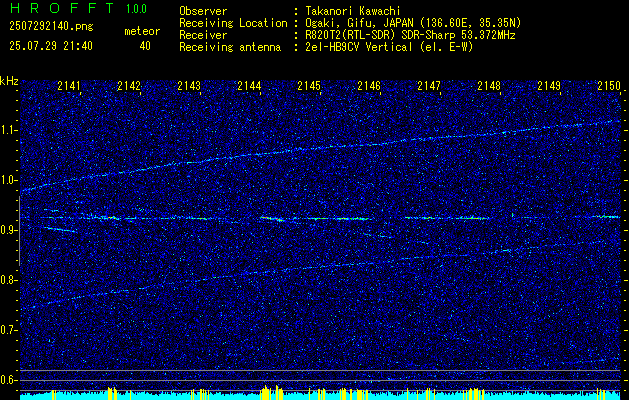629x400 pixels.
Task: Click time marker 2150
Action: (609, 86)
